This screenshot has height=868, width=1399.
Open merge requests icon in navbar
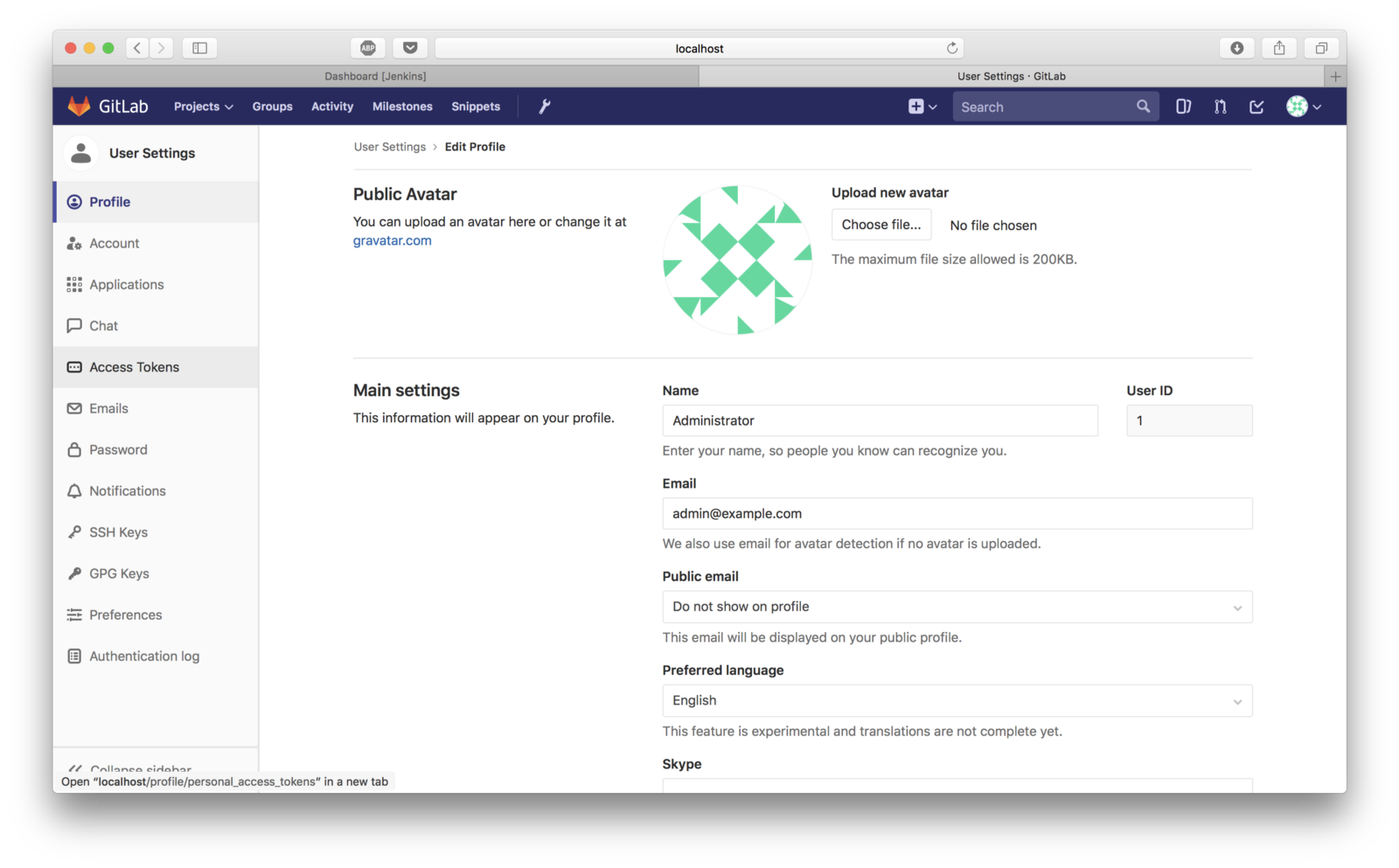1220,107
